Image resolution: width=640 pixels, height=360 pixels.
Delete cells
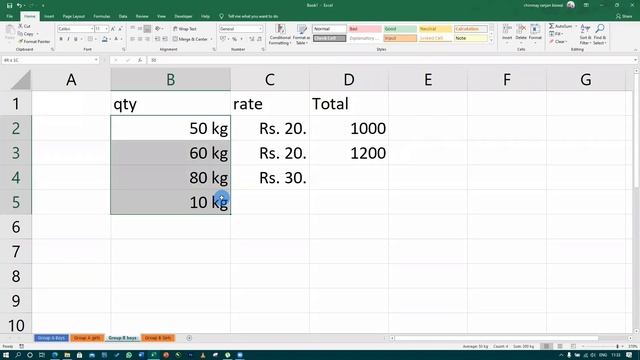[521, 33]
